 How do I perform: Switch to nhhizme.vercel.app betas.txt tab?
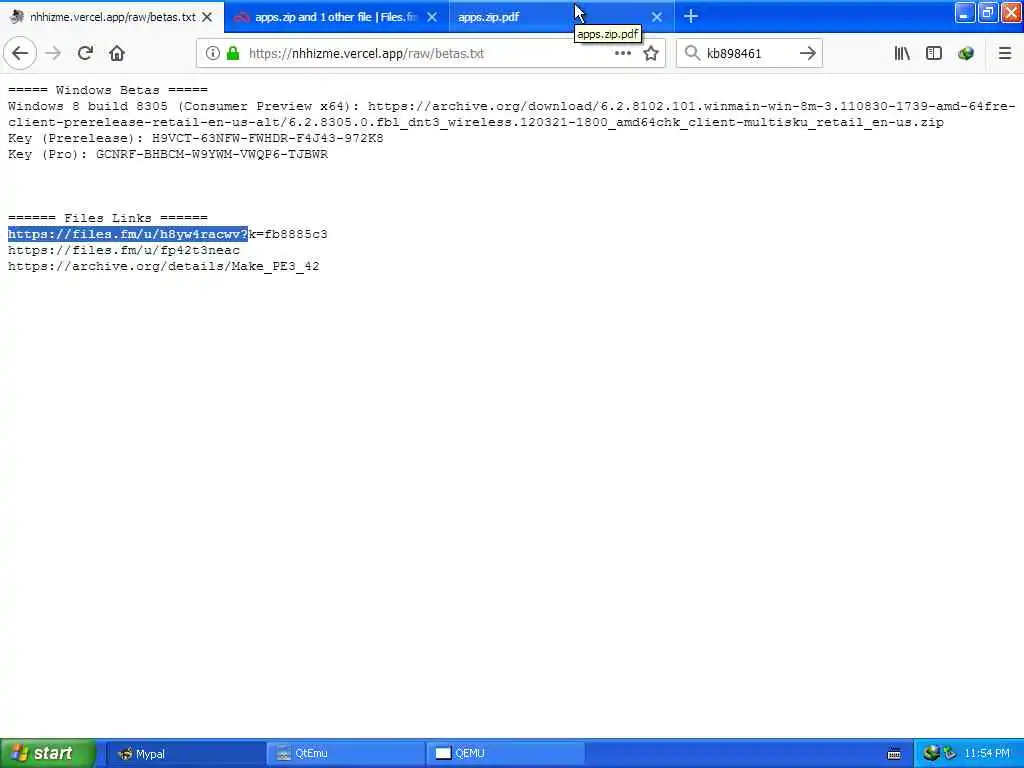[112, 17]
